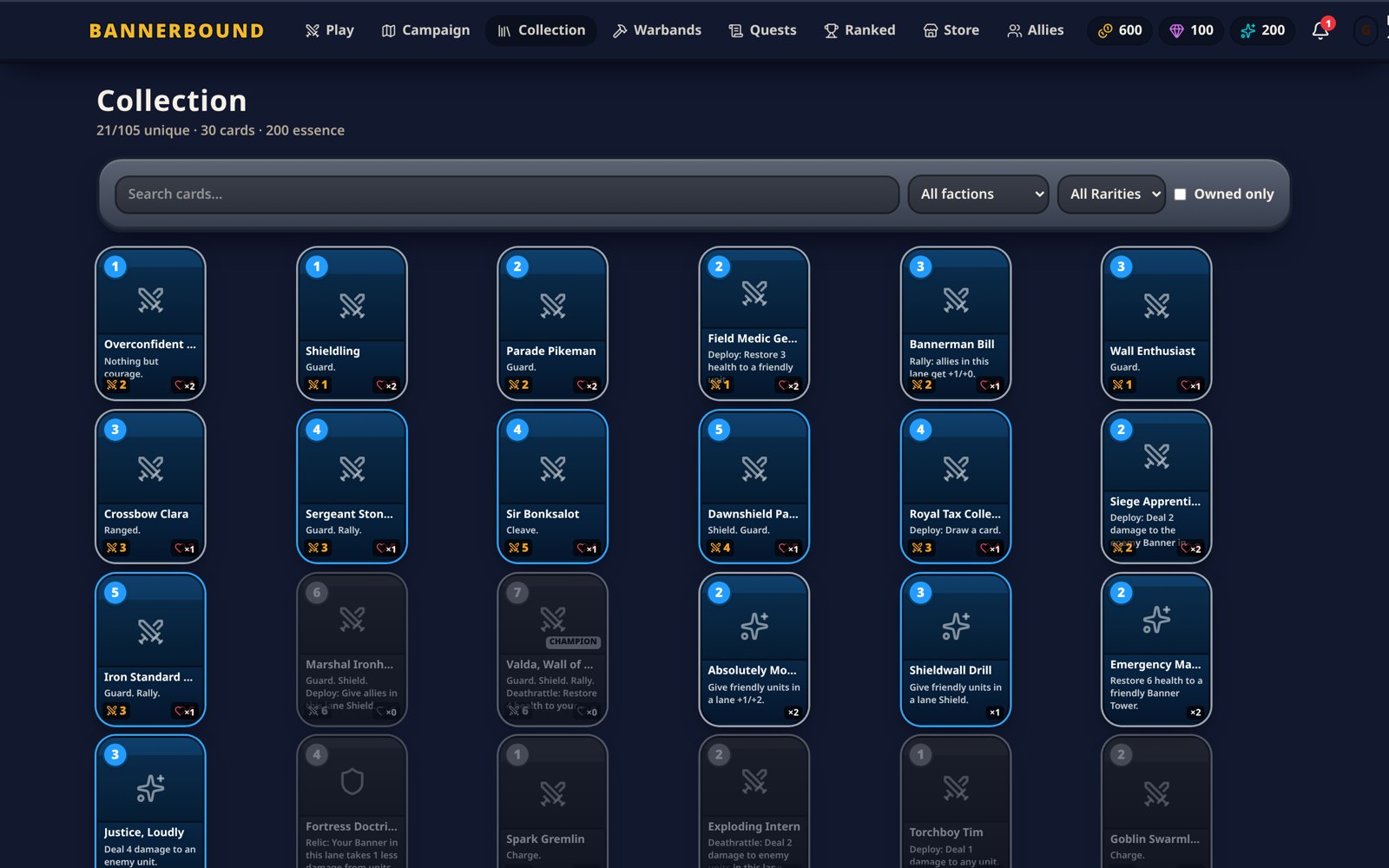Focus the Search cards input field
This screenshot has height=868, width=1389.
tap(507, 194)
